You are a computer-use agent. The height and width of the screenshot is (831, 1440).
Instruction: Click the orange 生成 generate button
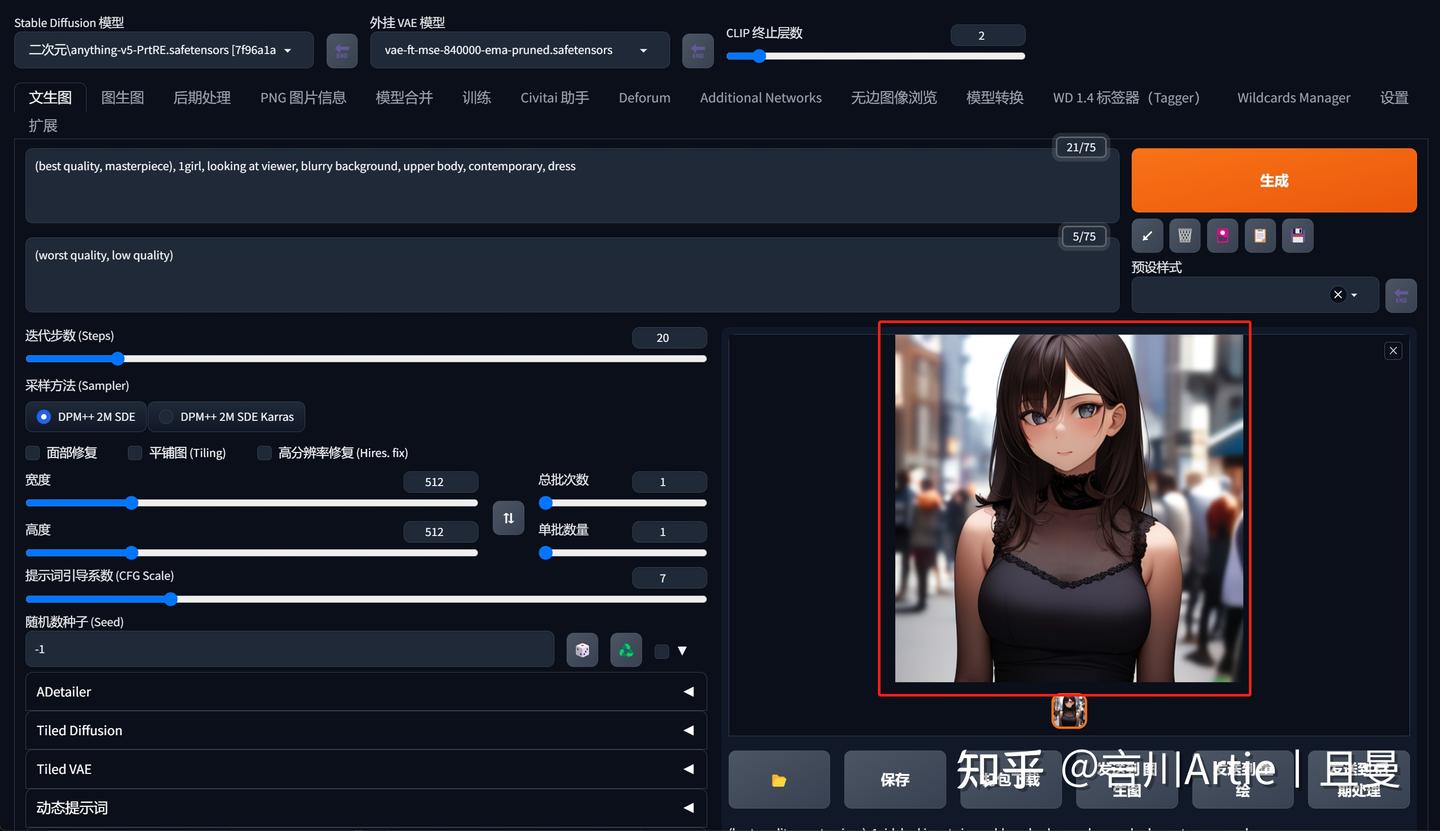[1274, 180]
